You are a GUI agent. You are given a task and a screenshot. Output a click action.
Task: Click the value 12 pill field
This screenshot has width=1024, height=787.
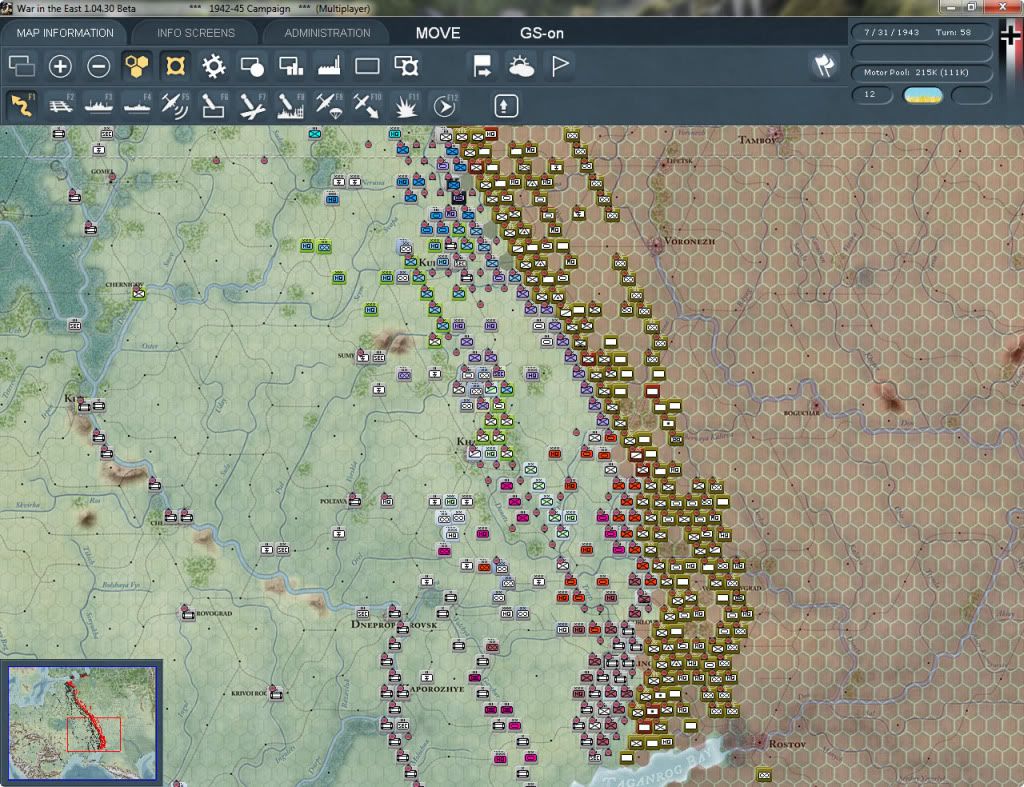pos(872,95)
